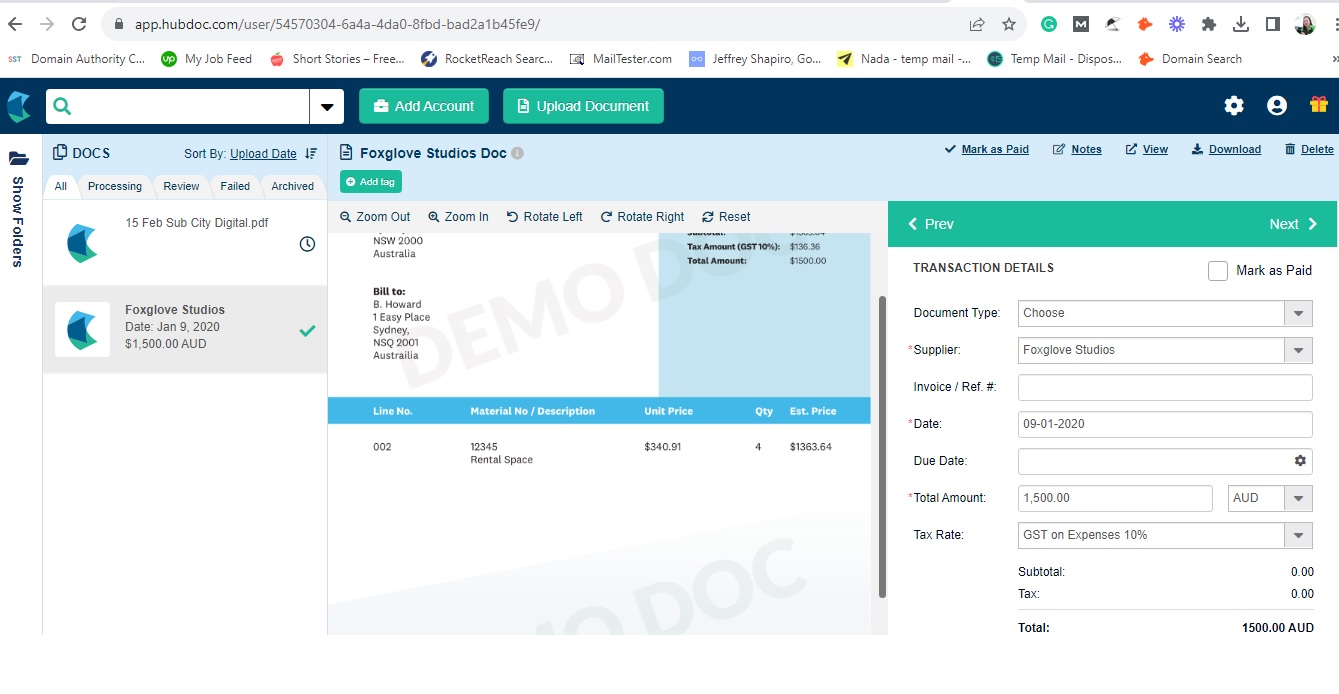Image resolution: width=1339 pixels, height=694 pixels.
Task: Click the Date input field
Action: [x=1165, y=424]
